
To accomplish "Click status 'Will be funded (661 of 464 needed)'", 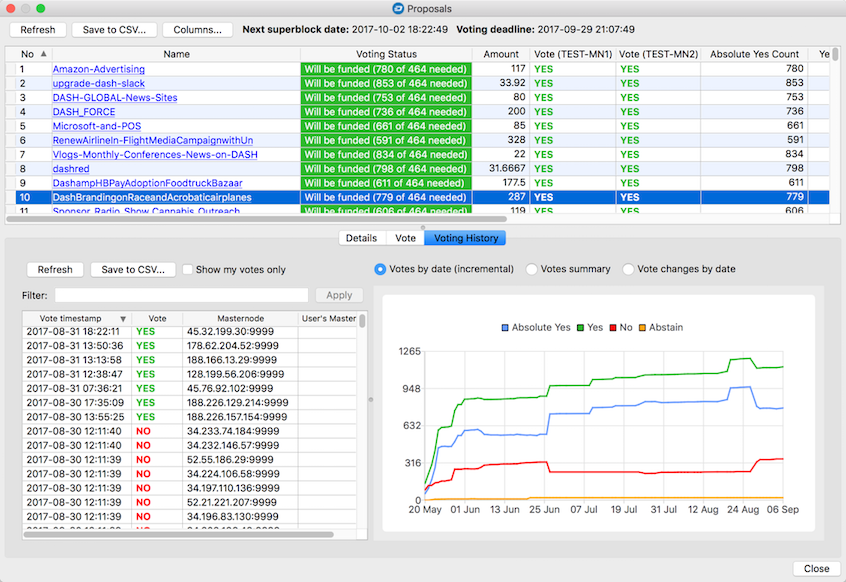I will point(386,126).
